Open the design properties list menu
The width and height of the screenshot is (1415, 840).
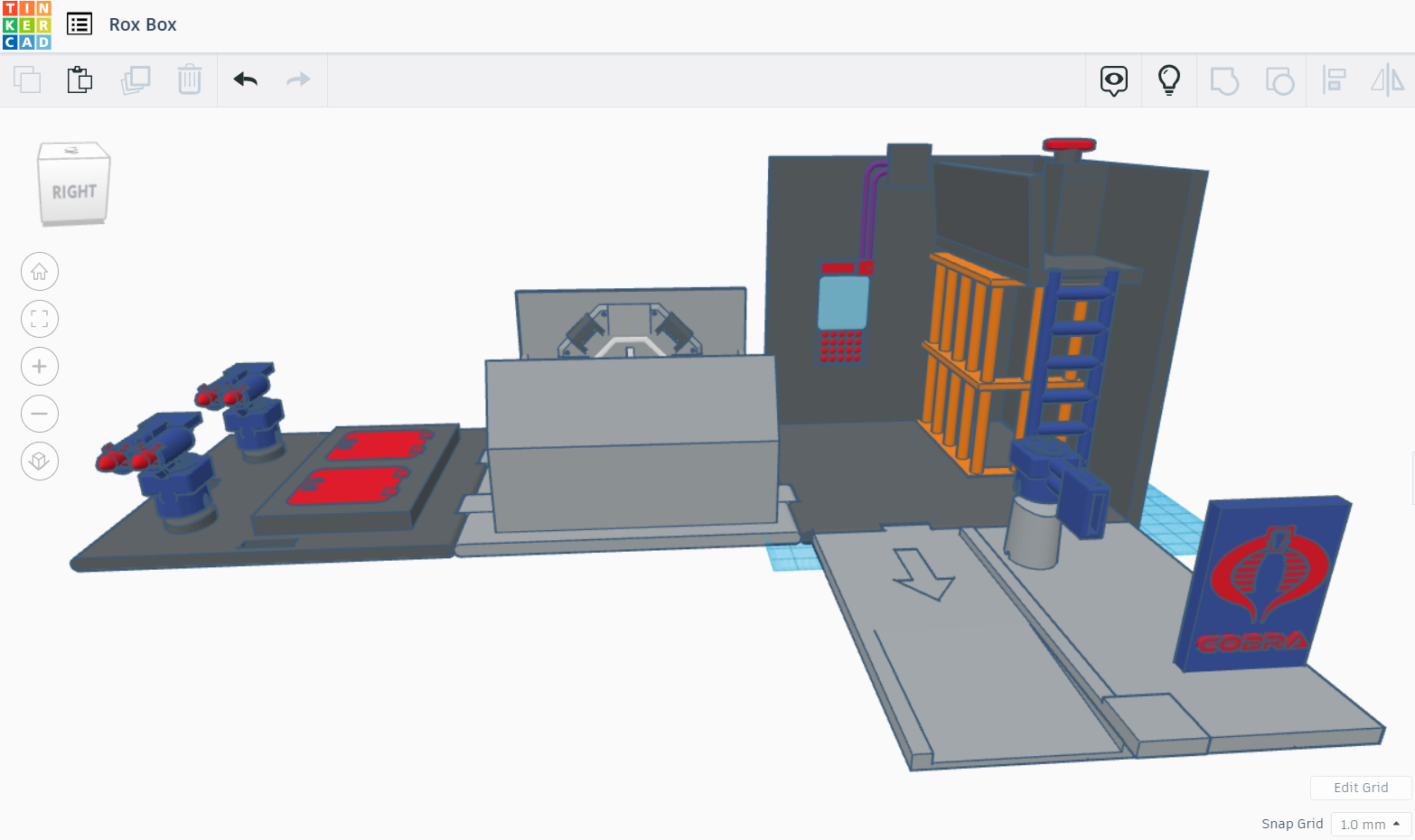coord(80,23)
